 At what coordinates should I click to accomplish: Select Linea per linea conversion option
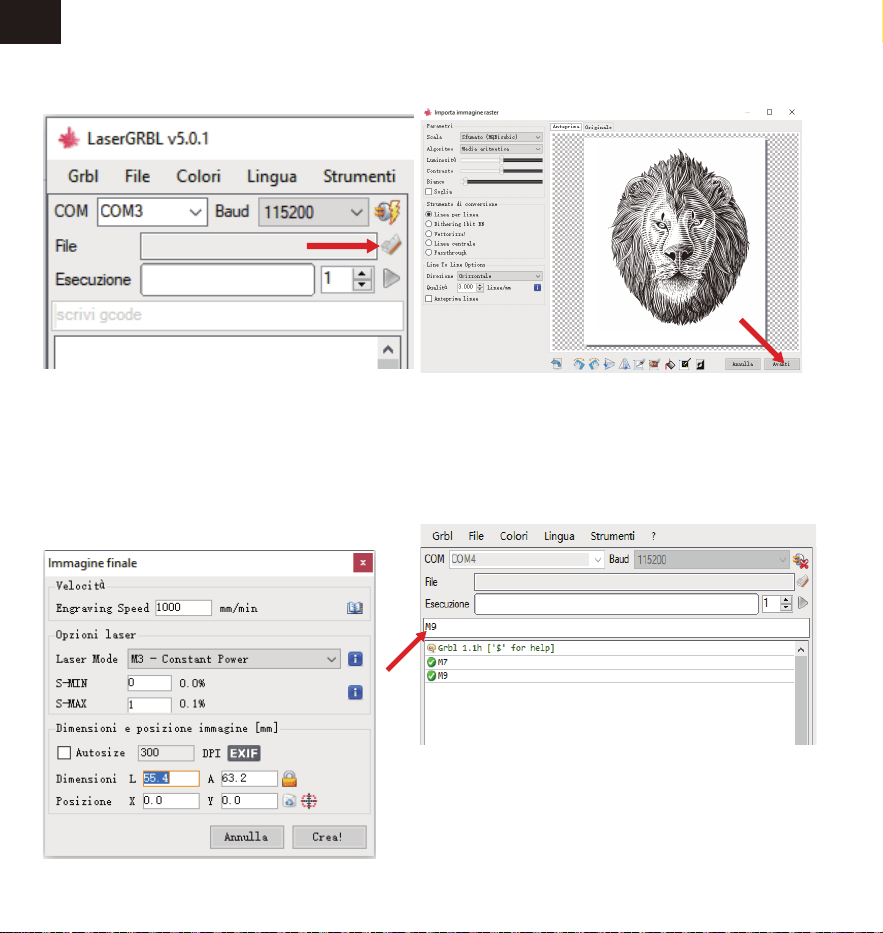pyautogui.click(x=428, y=214)
